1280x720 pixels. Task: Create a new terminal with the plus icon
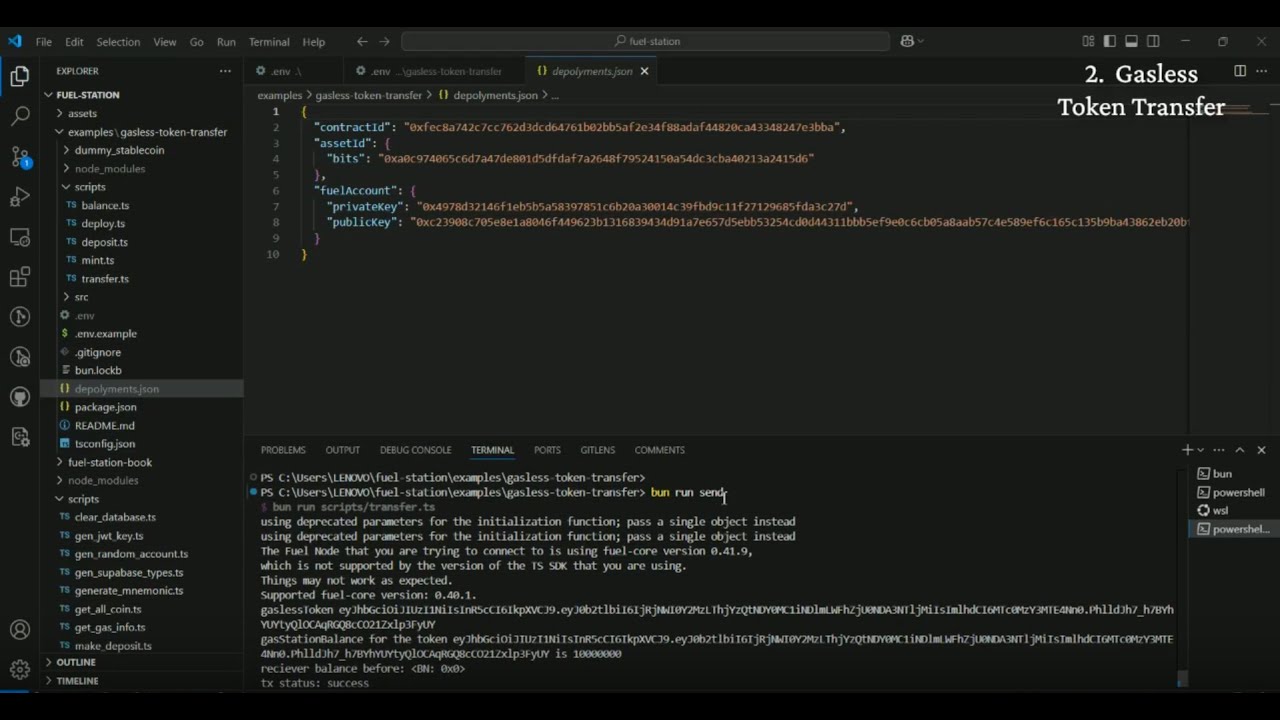tap(1187, 450)
